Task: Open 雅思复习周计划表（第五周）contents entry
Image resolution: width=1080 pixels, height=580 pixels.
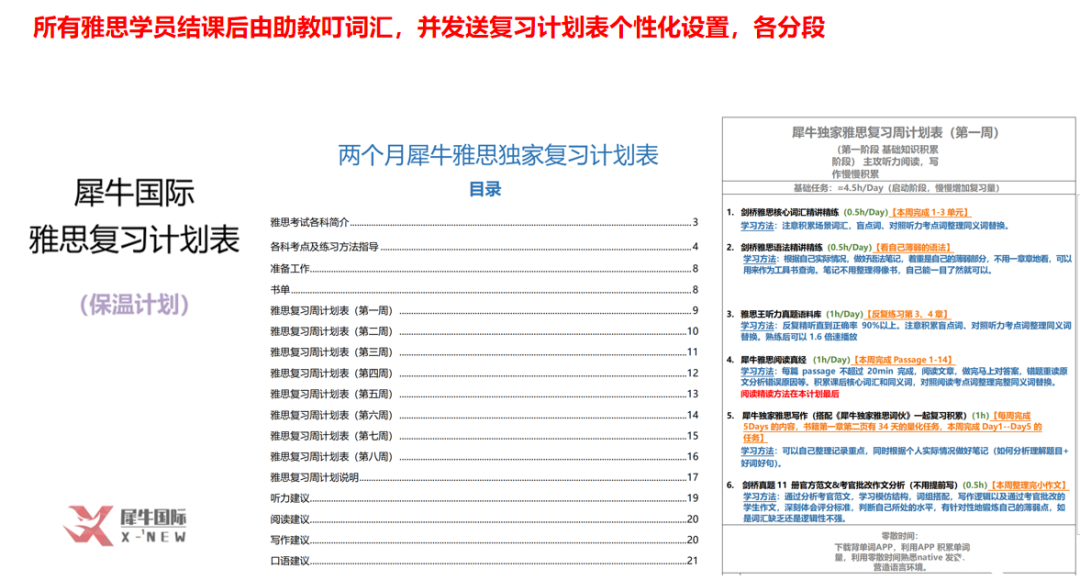Action: pos(484,394)
